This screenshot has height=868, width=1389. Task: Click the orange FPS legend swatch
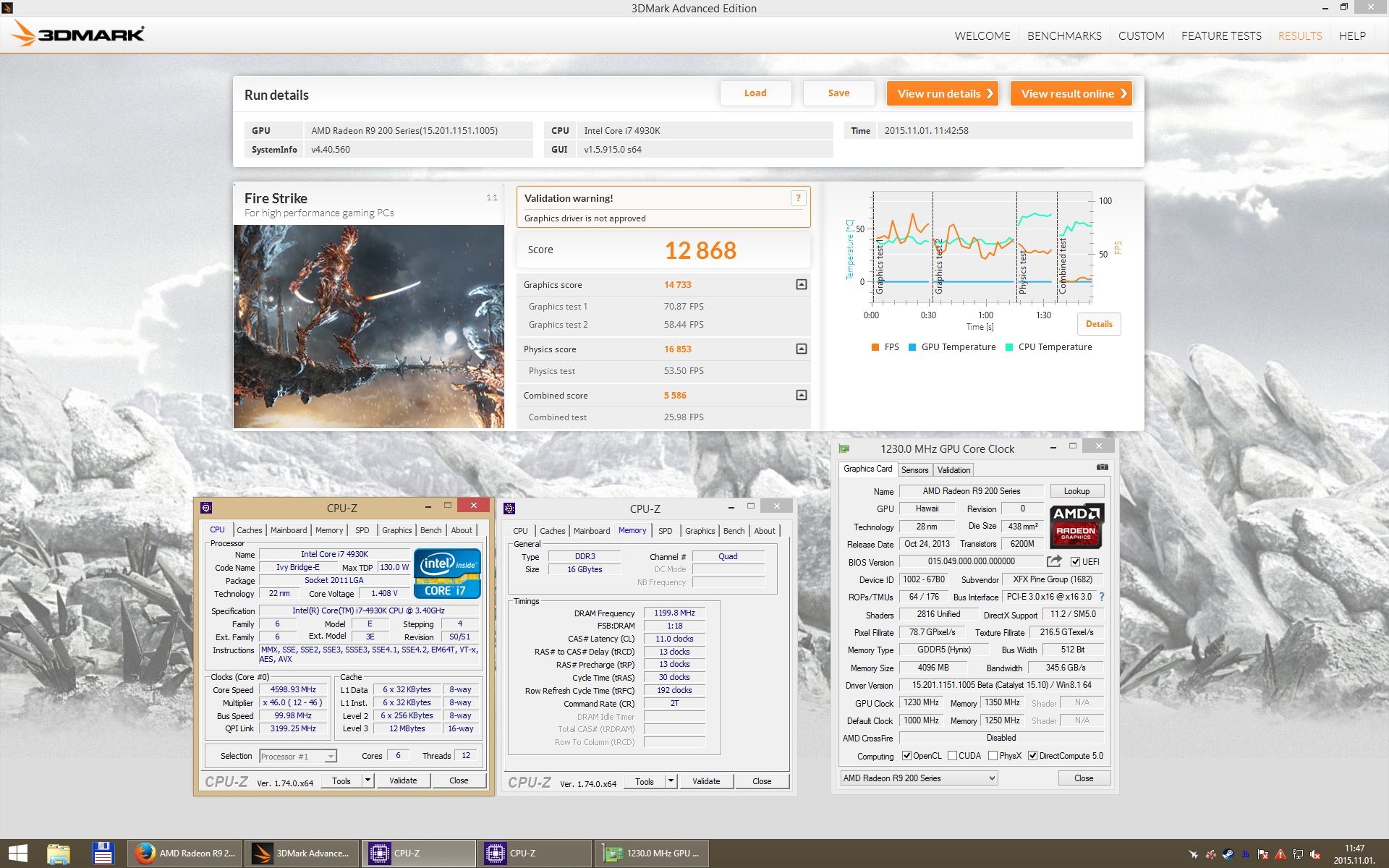pyautogui.click(x=875, y=347)
